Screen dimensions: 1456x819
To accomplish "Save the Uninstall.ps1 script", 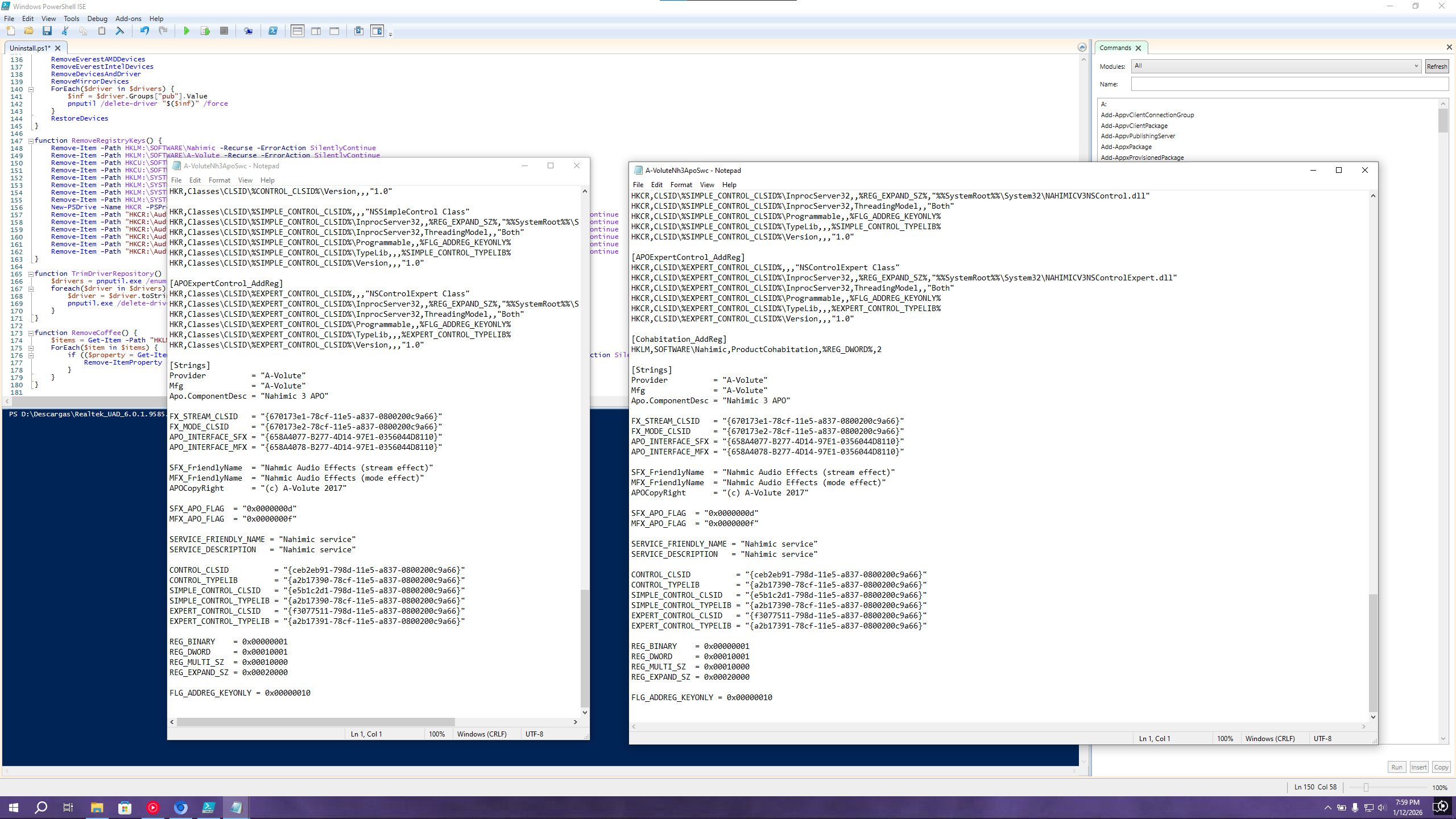I will point(47,31).
